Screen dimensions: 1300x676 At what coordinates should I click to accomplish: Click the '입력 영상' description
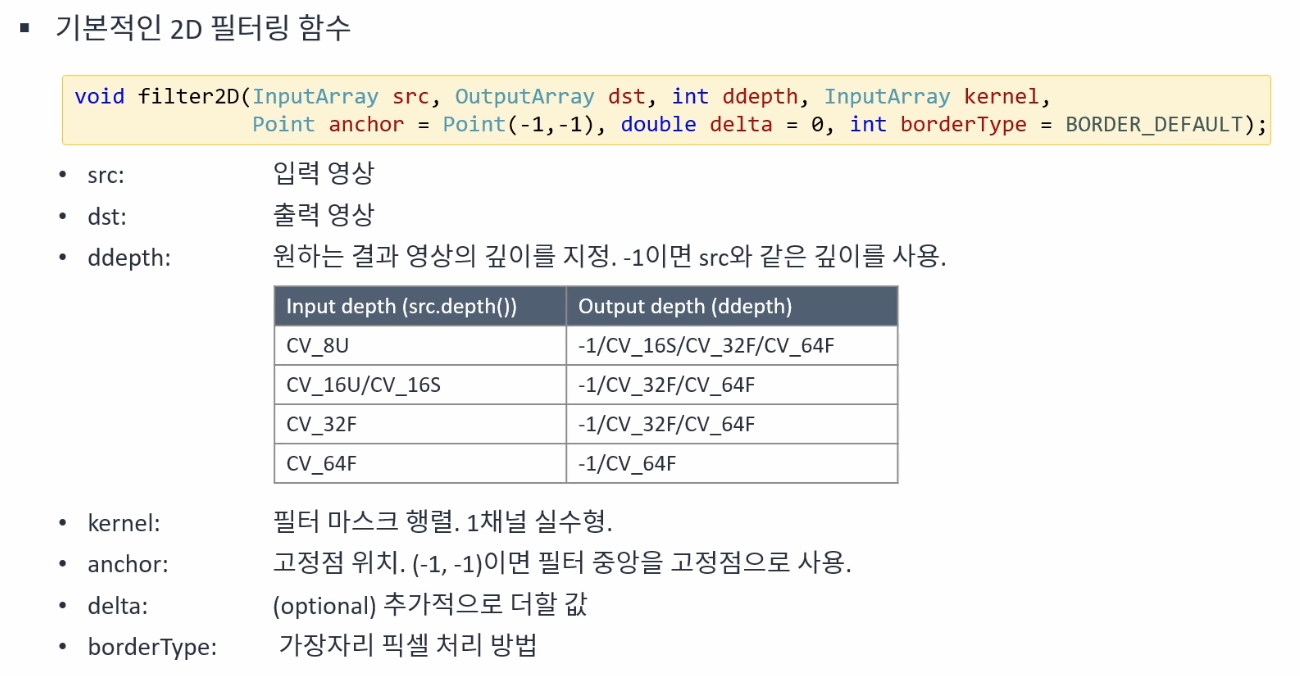point(323,173)
